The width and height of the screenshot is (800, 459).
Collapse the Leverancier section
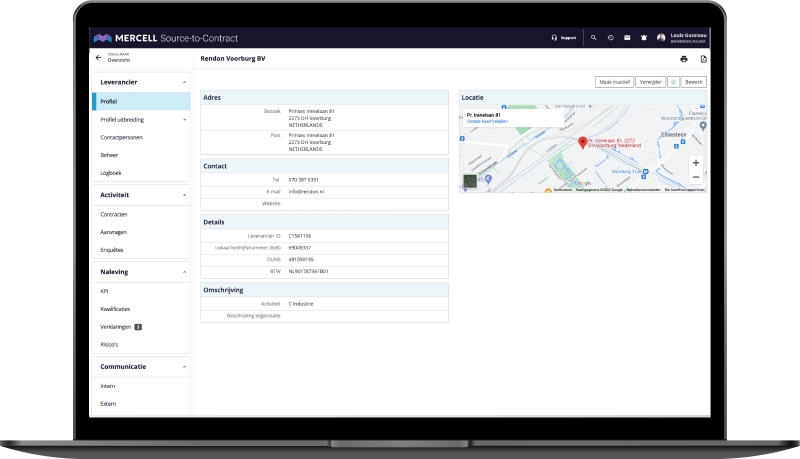point(184,82)
